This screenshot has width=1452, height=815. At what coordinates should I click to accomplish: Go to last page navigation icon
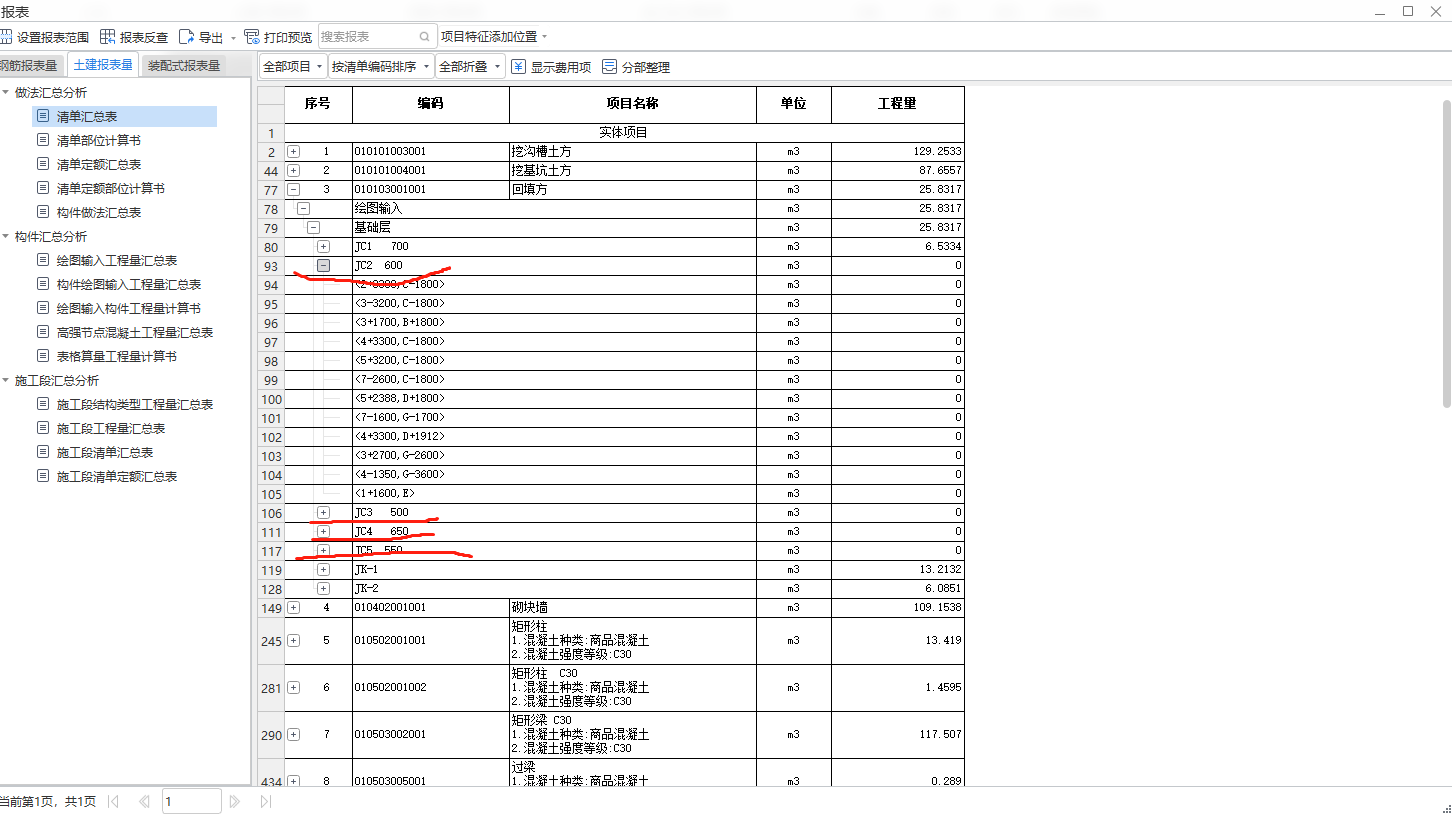coord(265,801)
